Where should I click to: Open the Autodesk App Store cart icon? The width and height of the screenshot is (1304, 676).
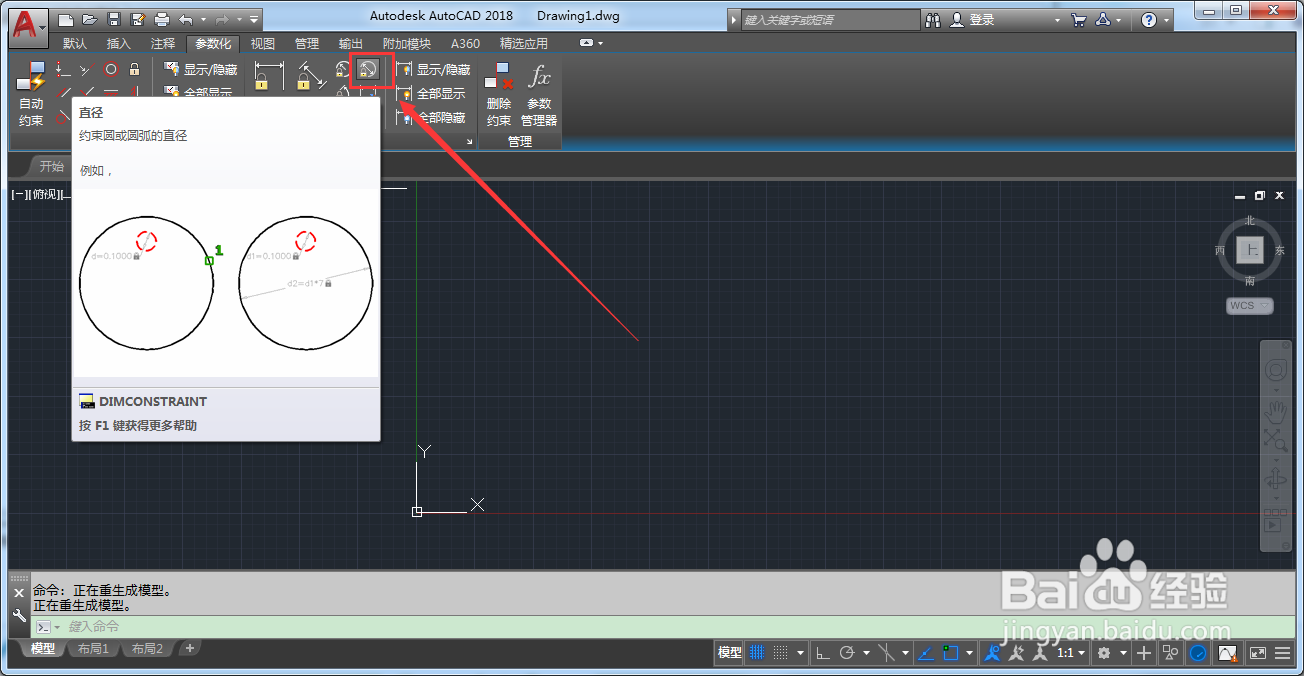[x=1078, y=19]
